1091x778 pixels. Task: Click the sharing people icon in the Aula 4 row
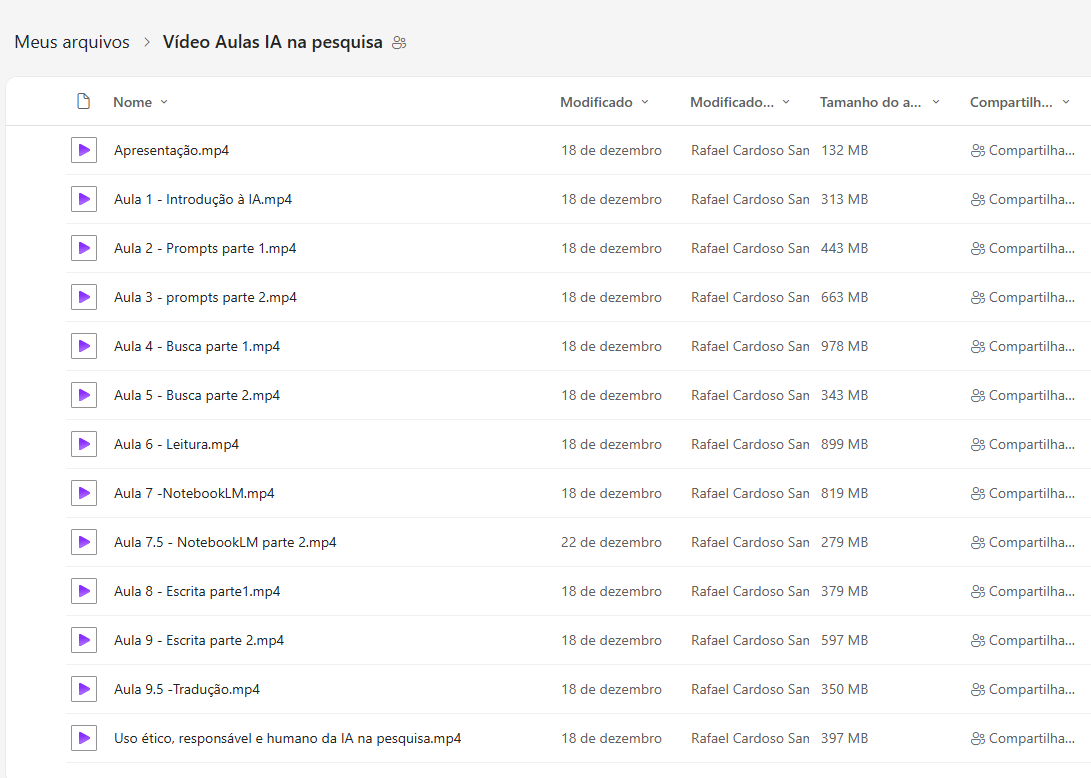point(978,347)
